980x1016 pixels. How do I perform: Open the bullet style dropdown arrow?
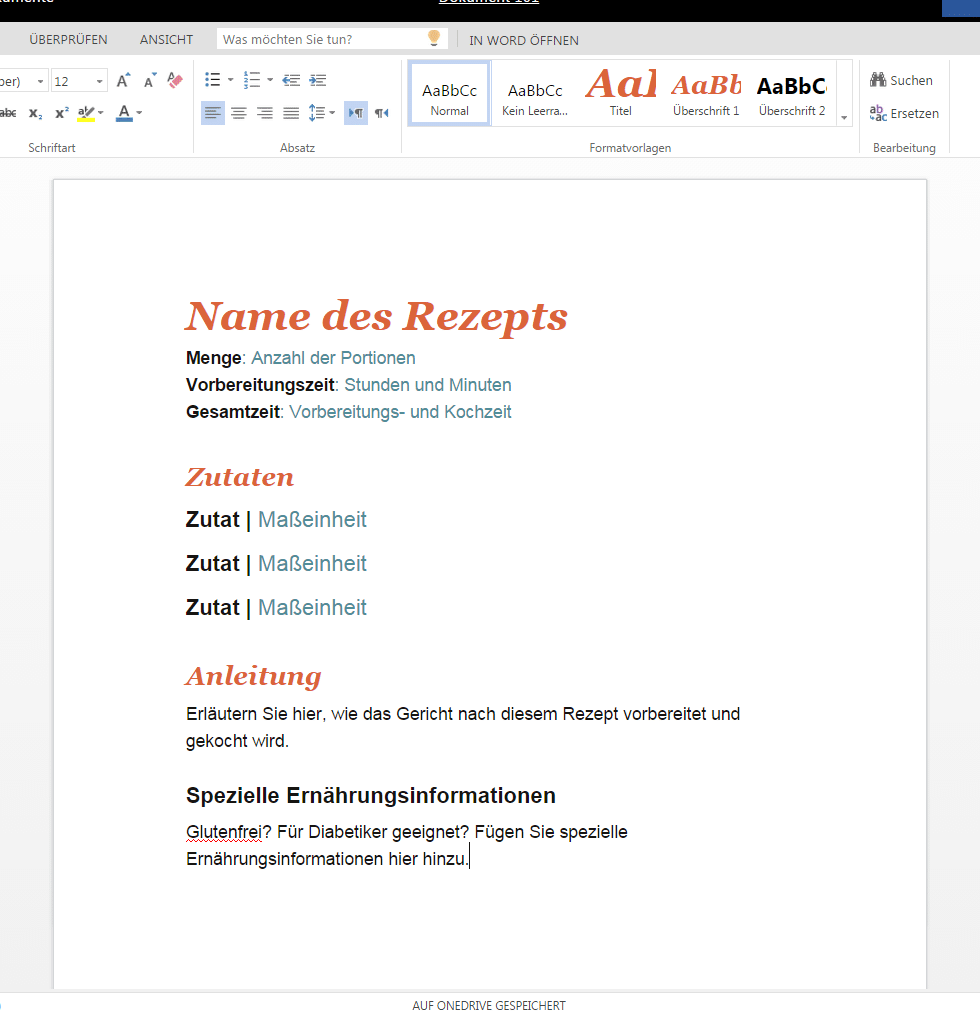click(230, 80)
